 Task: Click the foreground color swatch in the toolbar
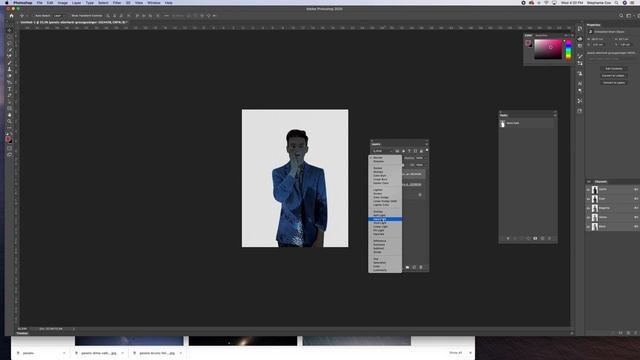8,139
